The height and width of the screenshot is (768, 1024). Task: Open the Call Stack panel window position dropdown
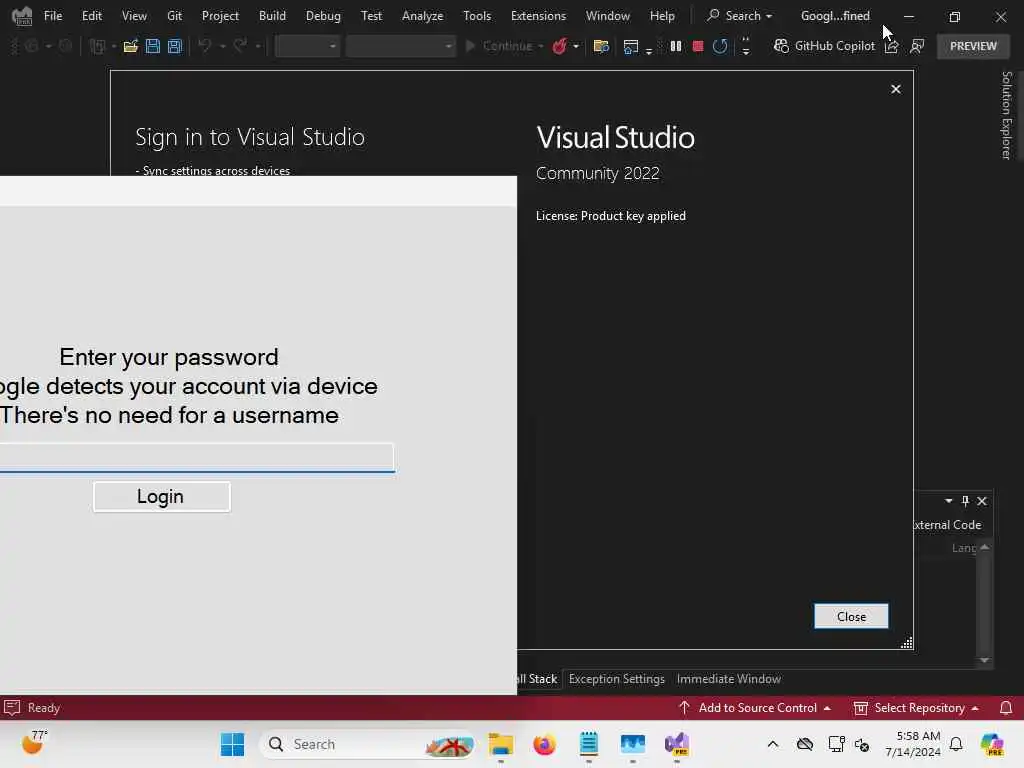[x=948, y=501]
